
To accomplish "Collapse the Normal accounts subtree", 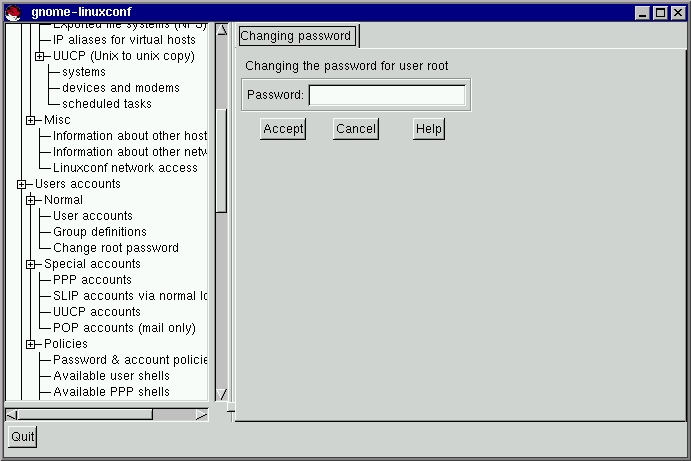I will 31,200.
